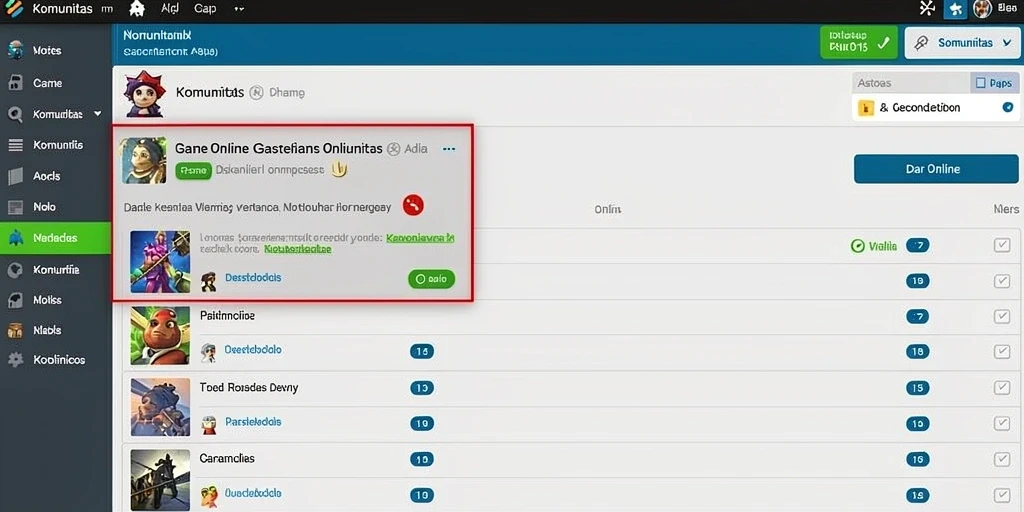Click the circle icon before Adia
Screen dimensions: 1024x512
tap(393, 149)
